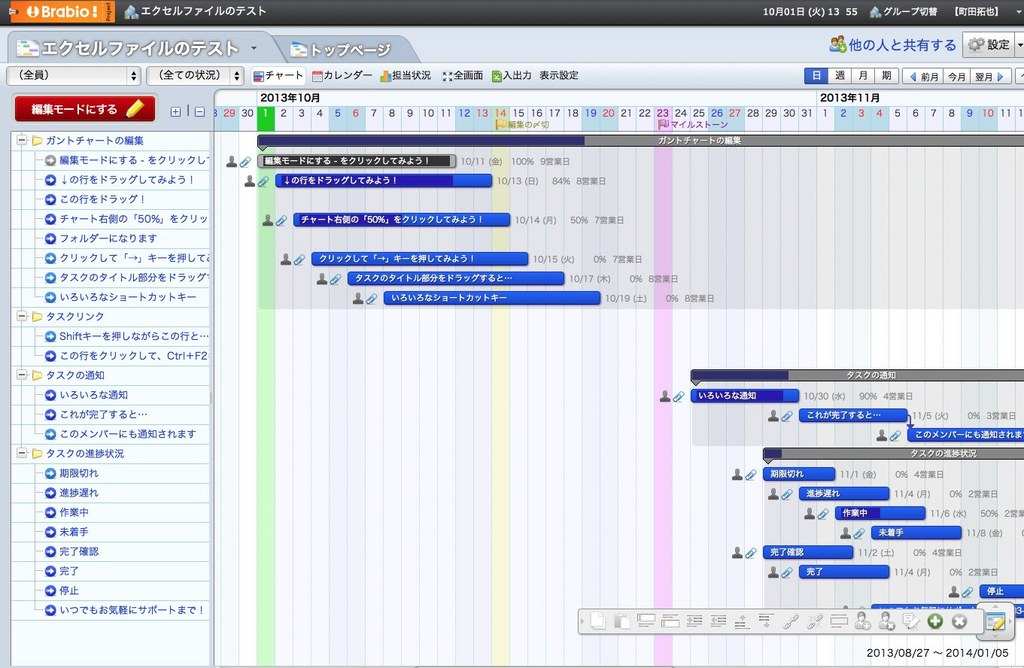
Task: Open the 入出力 import/export menu
Action: coord(511,76)
